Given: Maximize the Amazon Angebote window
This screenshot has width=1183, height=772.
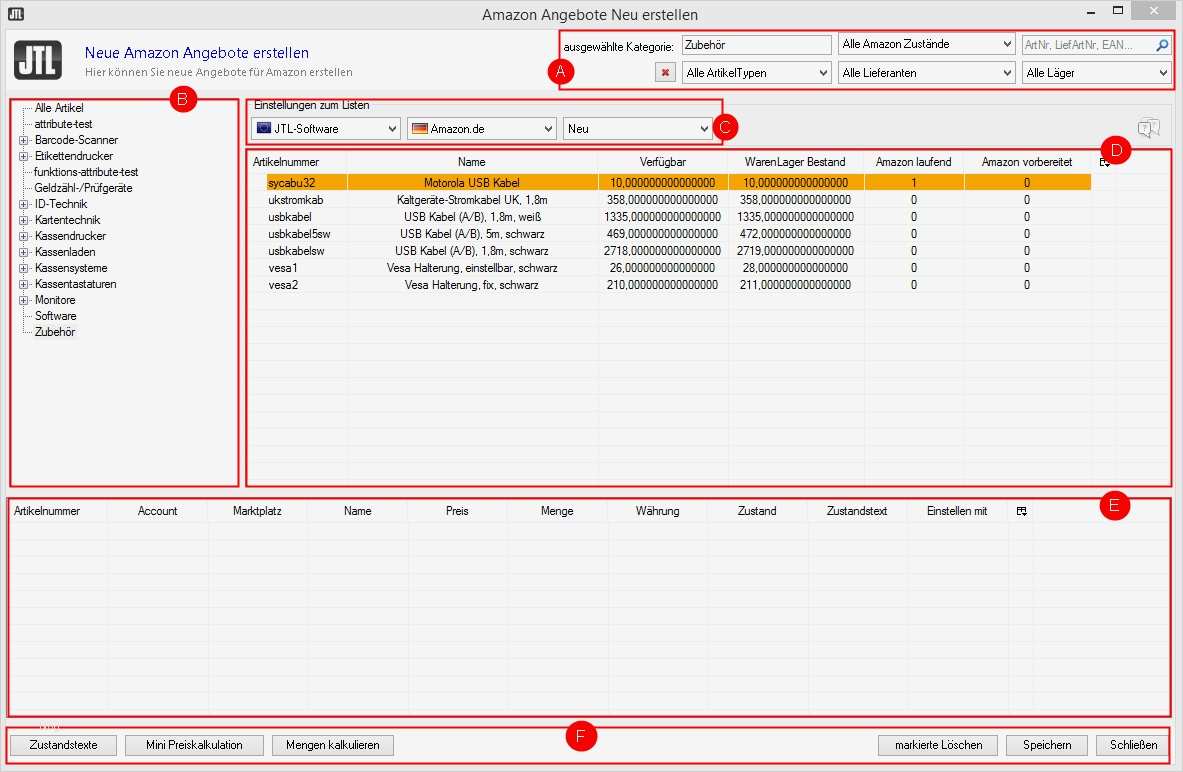Looking at the screenshot, I should [1118, 11].
